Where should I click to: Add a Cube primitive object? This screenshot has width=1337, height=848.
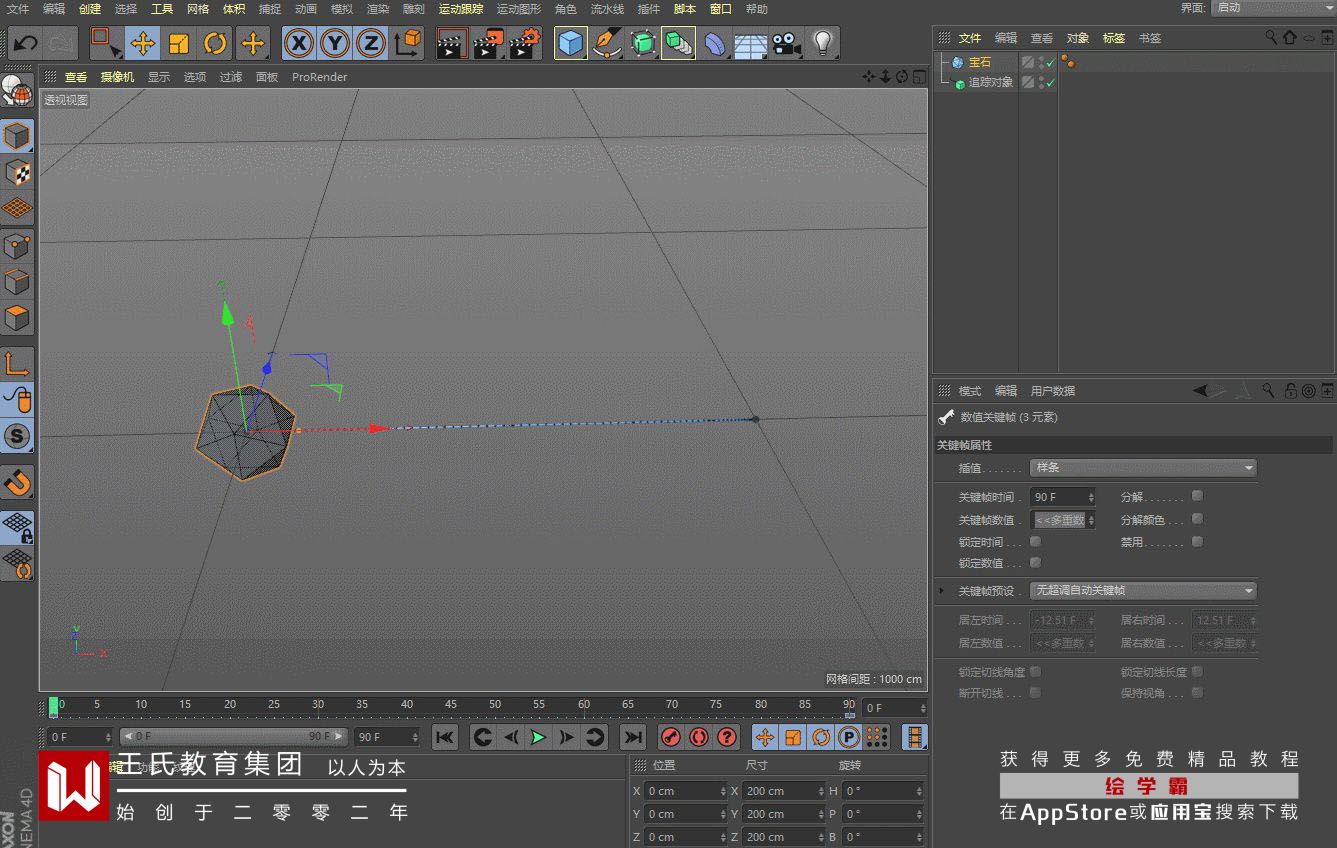[570, 43]
